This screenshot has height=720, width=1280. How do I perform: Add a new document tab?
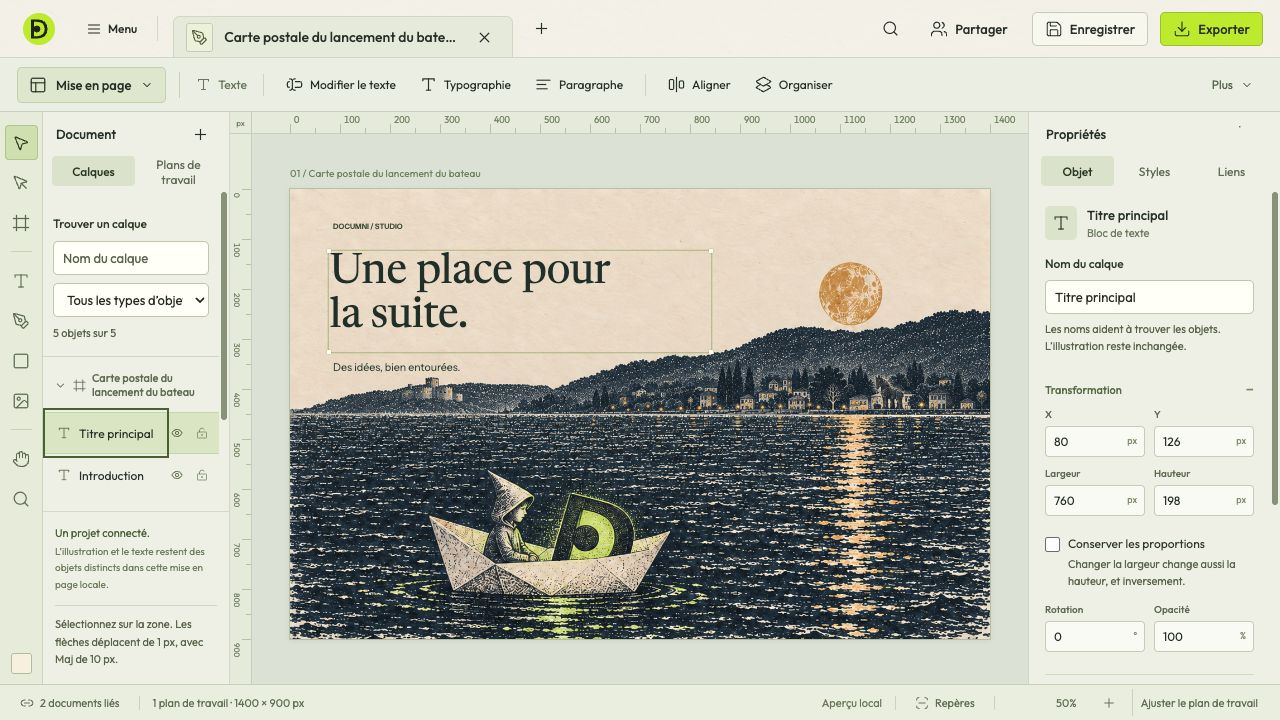(x=541, y=29)
